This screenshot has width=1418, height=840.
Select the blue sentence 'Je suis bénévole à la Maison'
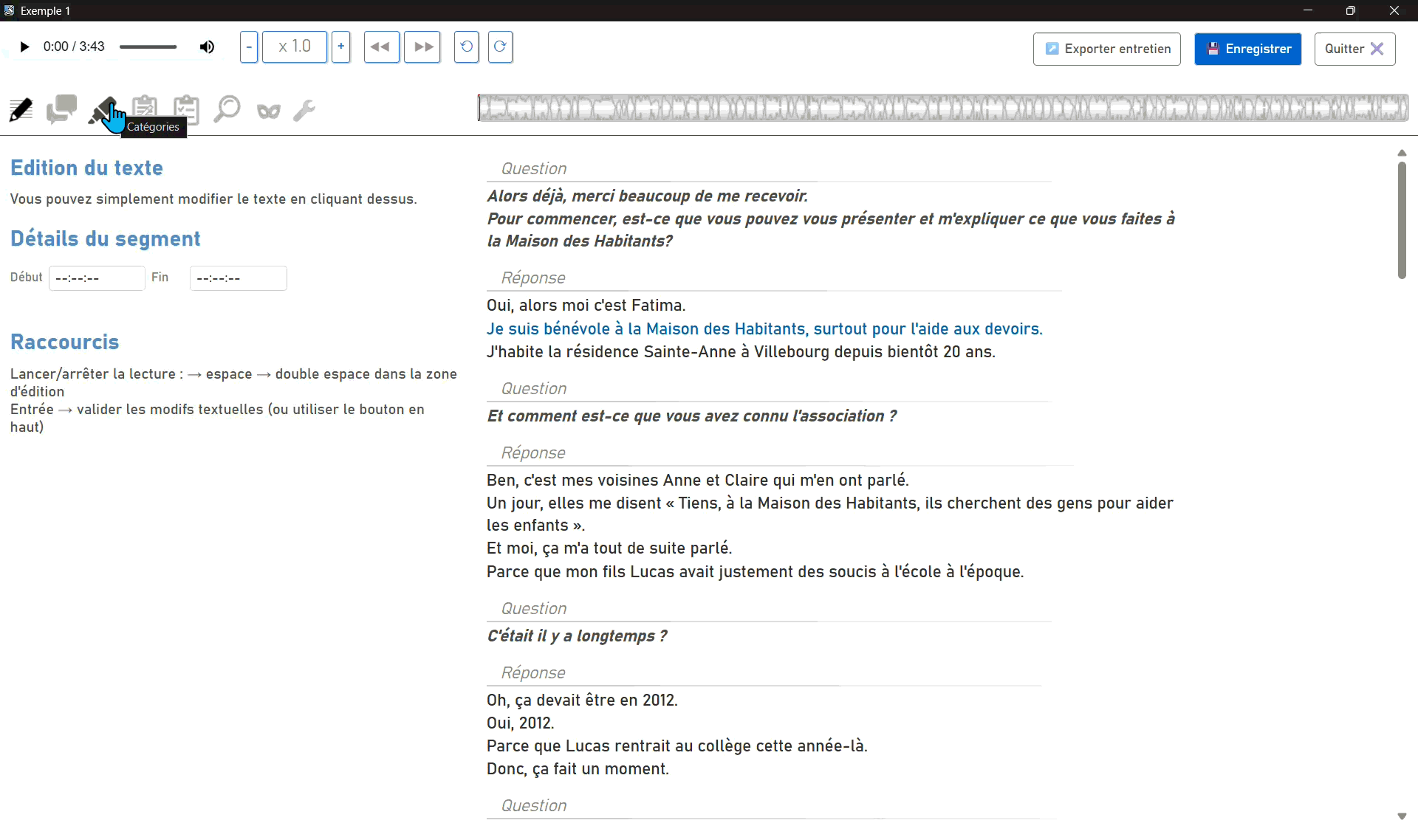[764, 329]
